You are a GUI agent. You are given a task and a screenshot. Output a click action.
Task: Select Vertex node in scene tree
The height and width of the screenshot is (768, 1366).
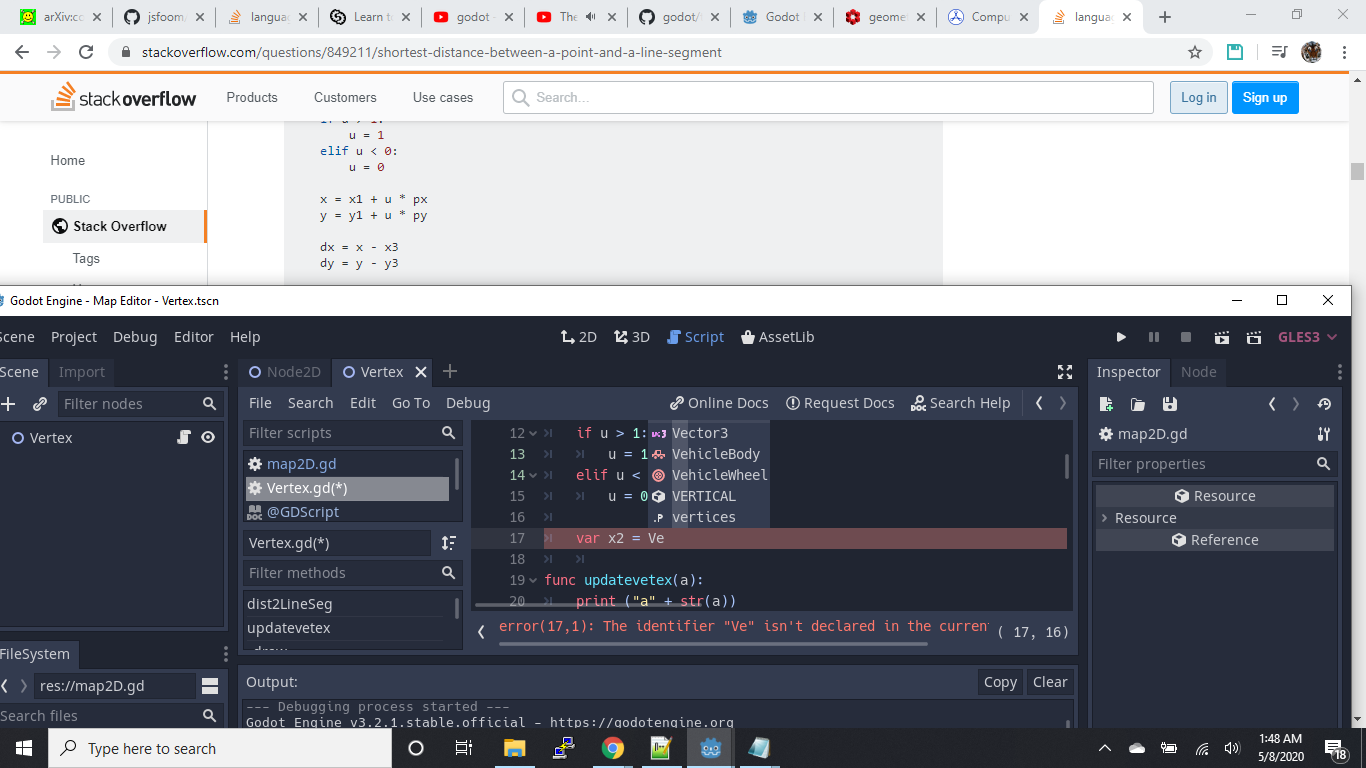click(x=51, y=438)
